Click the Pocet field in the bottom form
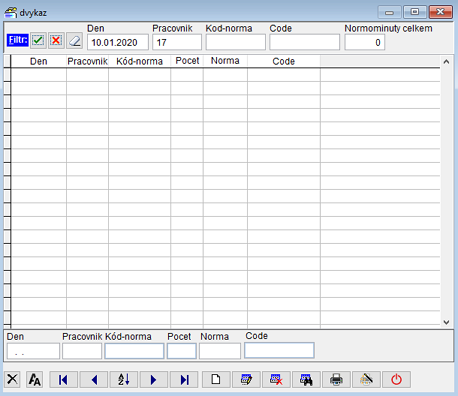This screenshot has width=458, height=396. click(182, 351)
